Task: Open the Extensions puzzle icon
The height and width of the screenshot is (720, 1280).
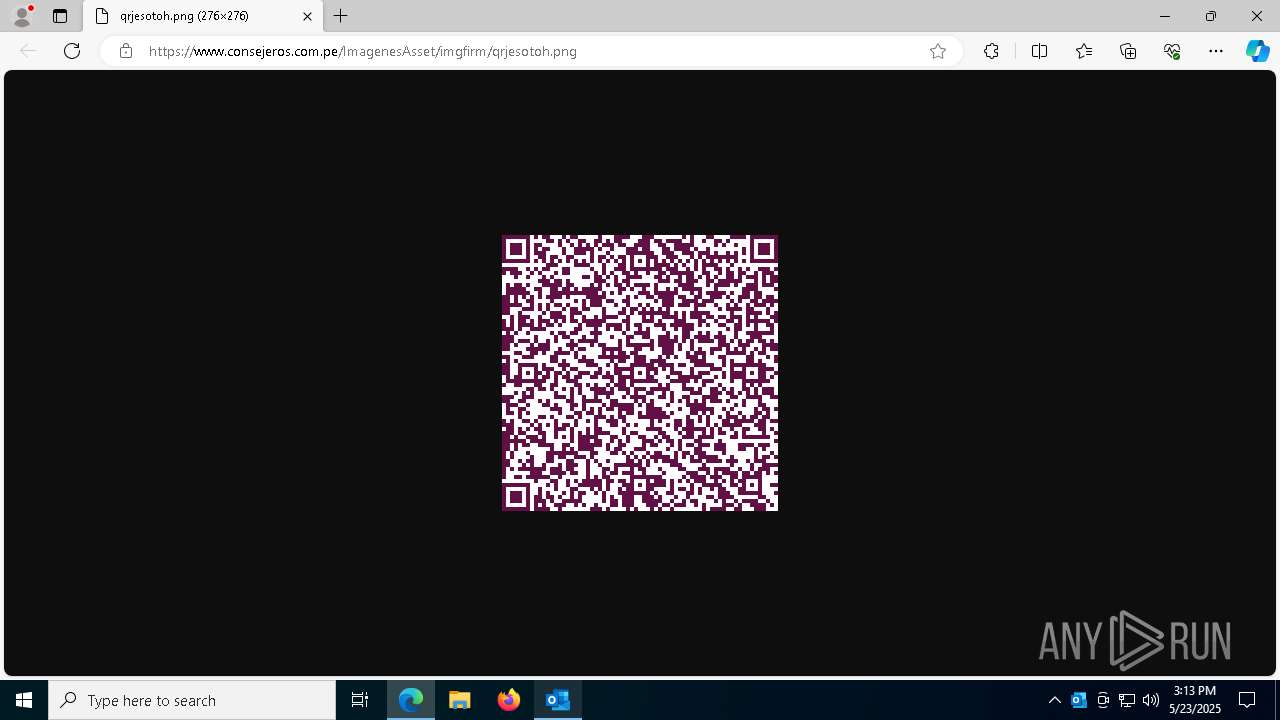Action: pyautogui.click(x=991, y=51)
